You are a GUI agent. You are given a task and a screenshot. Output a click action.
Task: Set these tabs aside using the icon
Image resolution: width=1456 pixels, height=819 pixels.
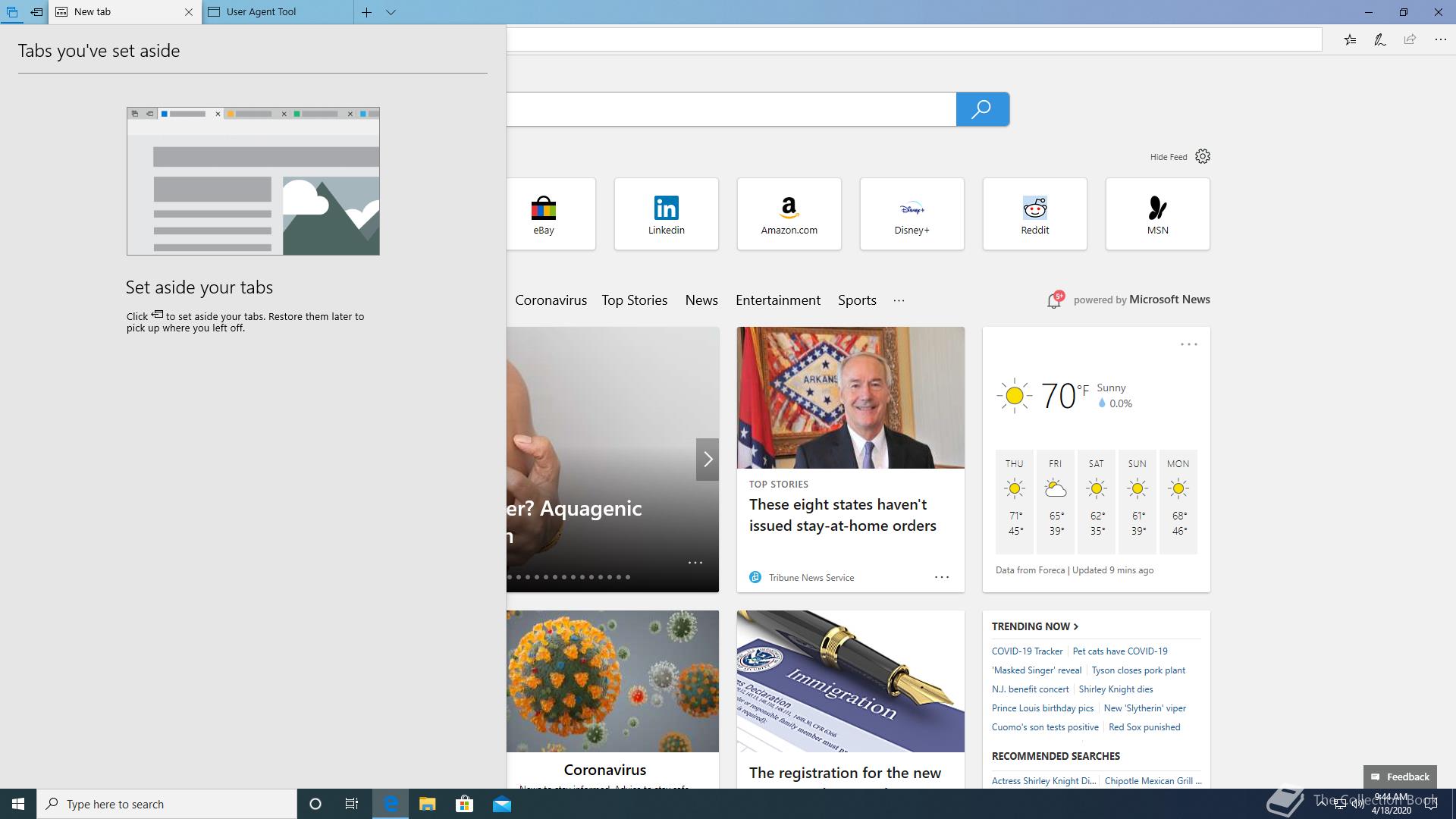point(36,12)
